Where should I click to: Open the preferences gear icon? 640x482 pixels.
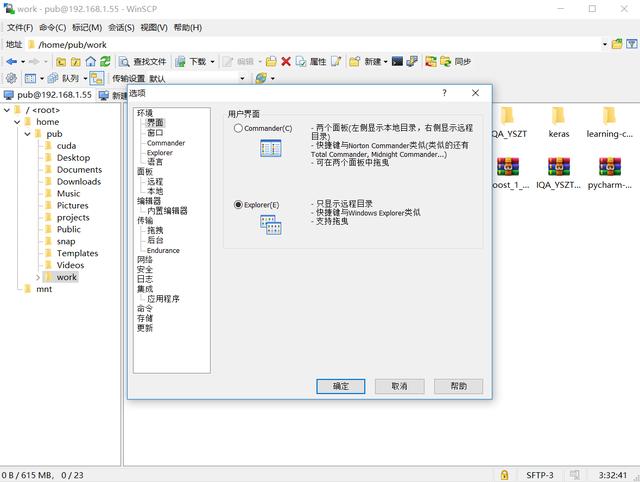[x=11, y=78]
